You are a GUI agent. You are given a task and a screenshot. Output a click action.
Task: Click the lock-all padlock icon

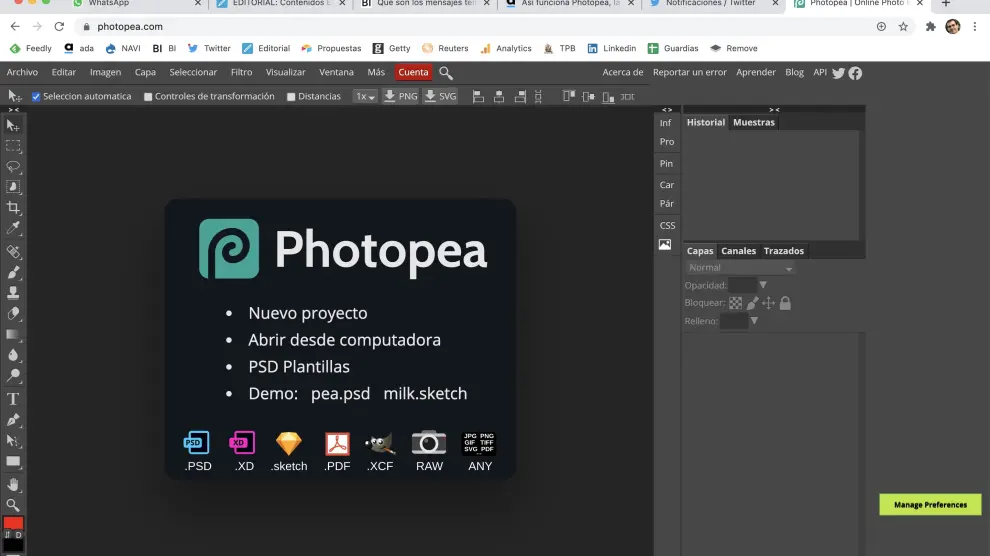(785, 303)
